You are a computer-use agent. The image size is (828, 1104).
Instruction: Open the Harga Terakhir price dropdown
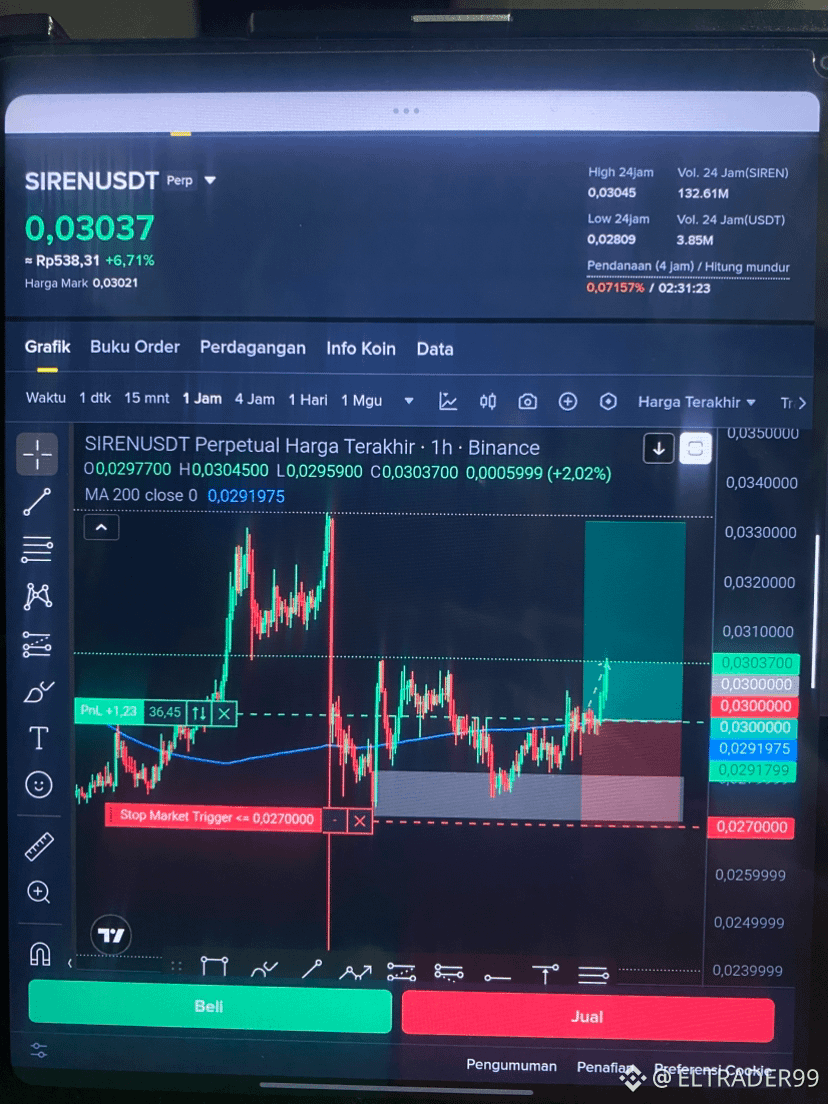click(x=696, y=402)
